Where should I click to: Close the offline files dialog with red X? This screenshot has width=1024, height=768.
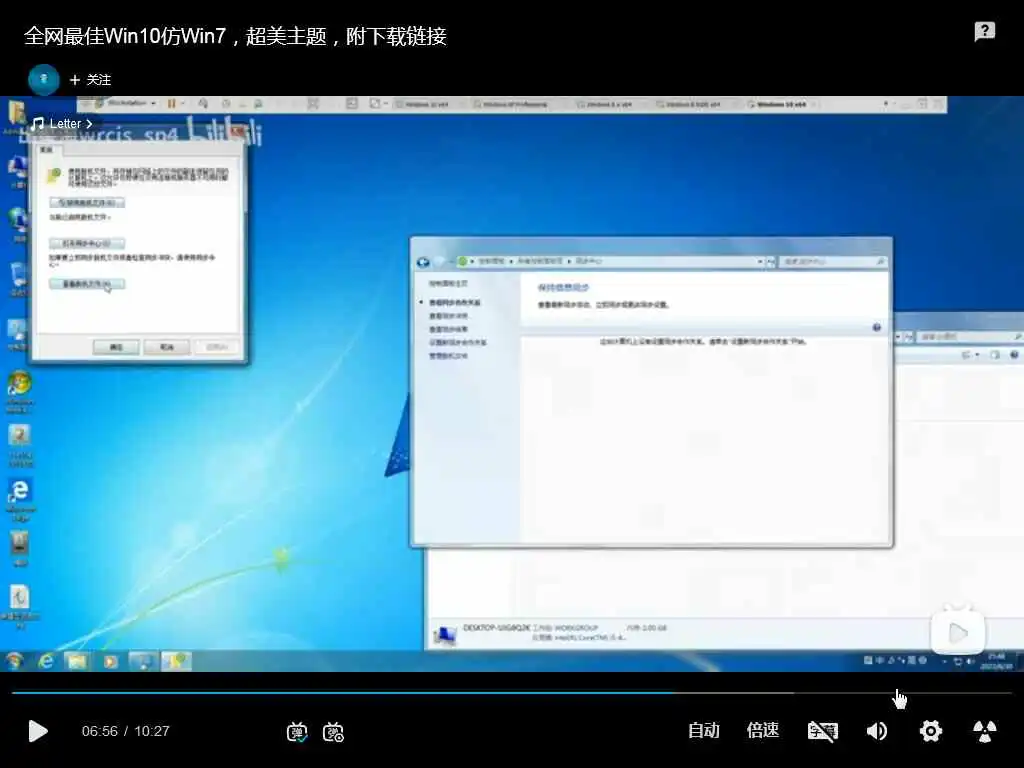(x=236, y=131)
